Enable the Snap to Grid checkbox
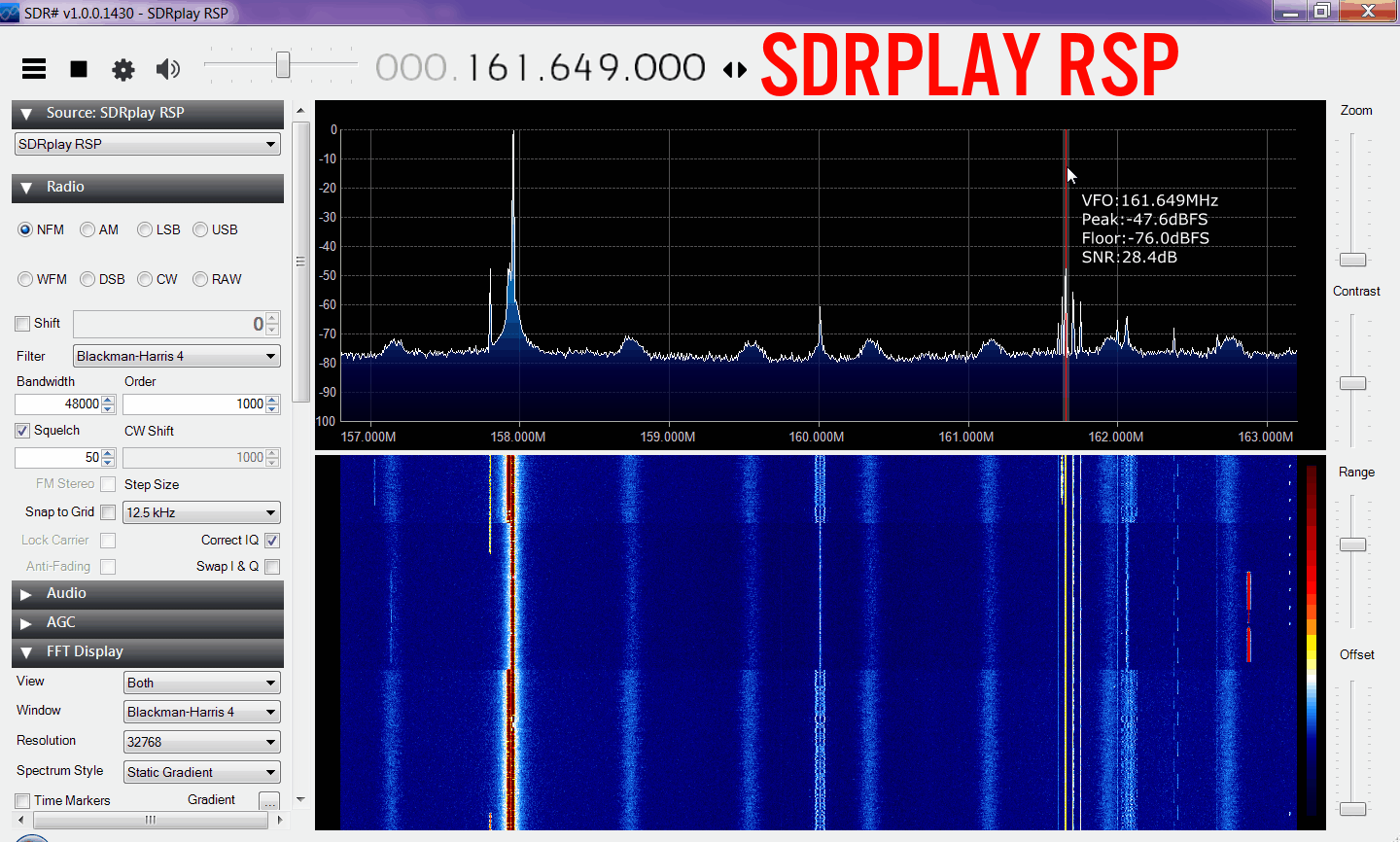The height and width of the screenshot is (842, 1400). [x=108, y=512]
